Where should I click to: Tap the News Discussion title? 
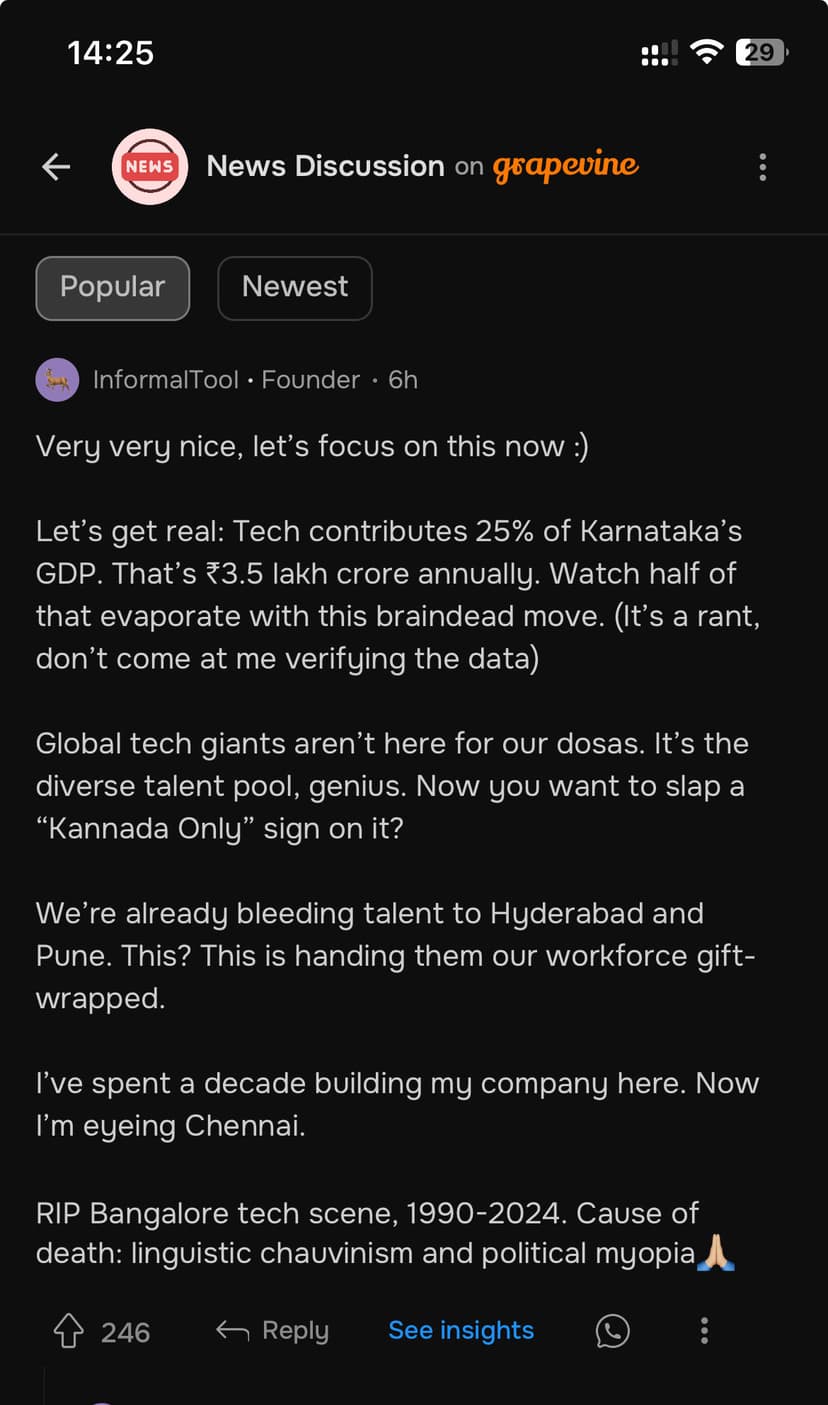(325, 166)
